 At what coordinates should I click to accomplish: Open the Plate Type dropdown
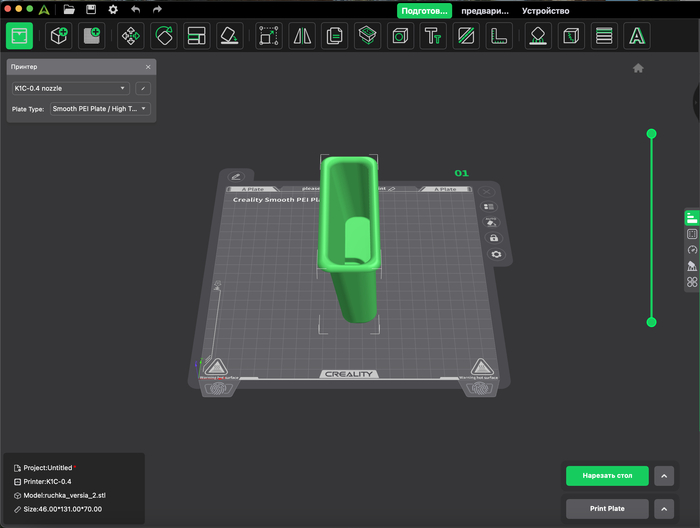[99, 108]
